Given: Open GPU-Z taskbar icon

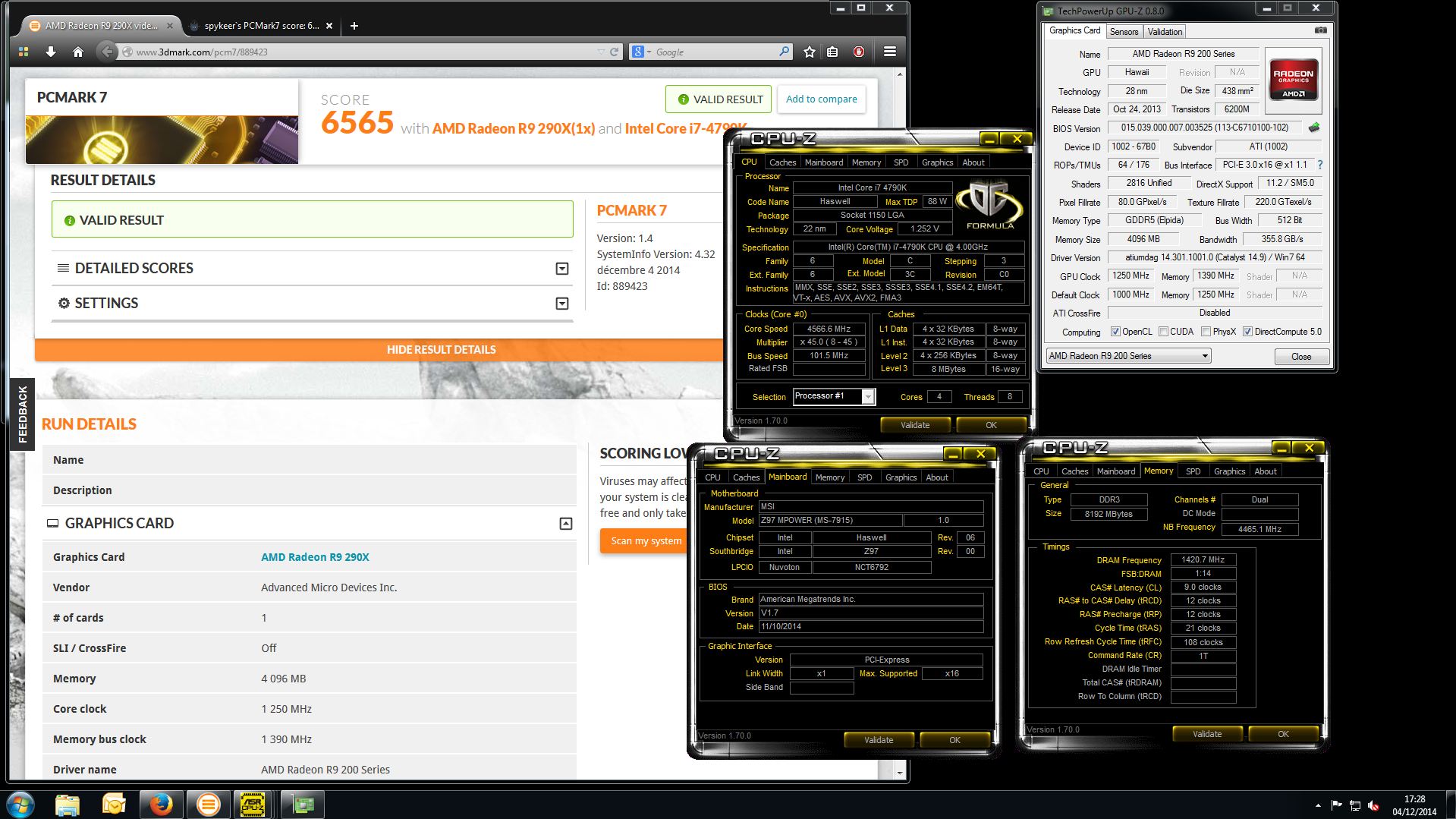Looking at the screenshot, I should pos(303,805).
